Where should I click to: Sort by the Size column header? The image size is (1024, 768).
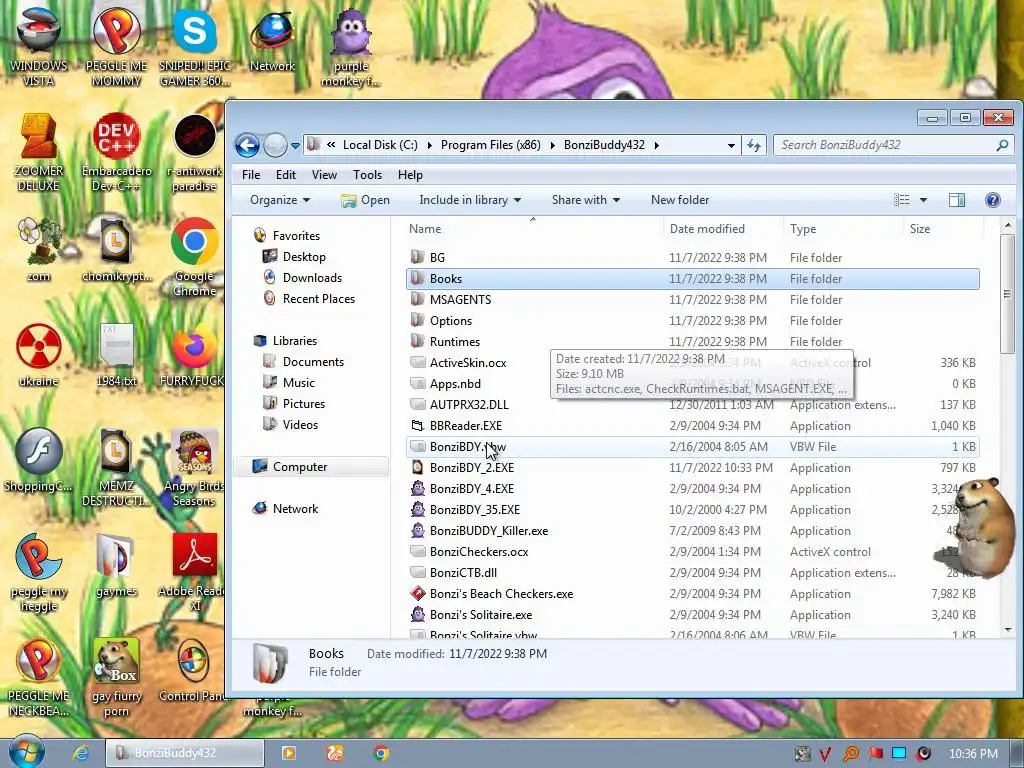943,229
